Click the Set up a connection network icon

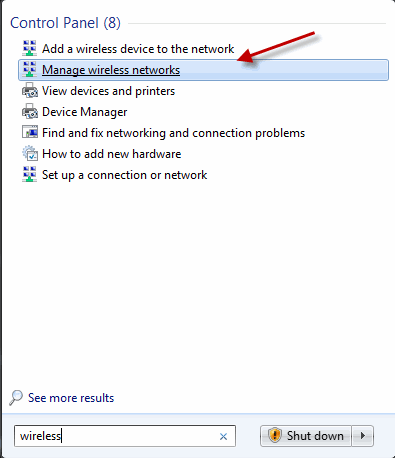click(29, 174)
